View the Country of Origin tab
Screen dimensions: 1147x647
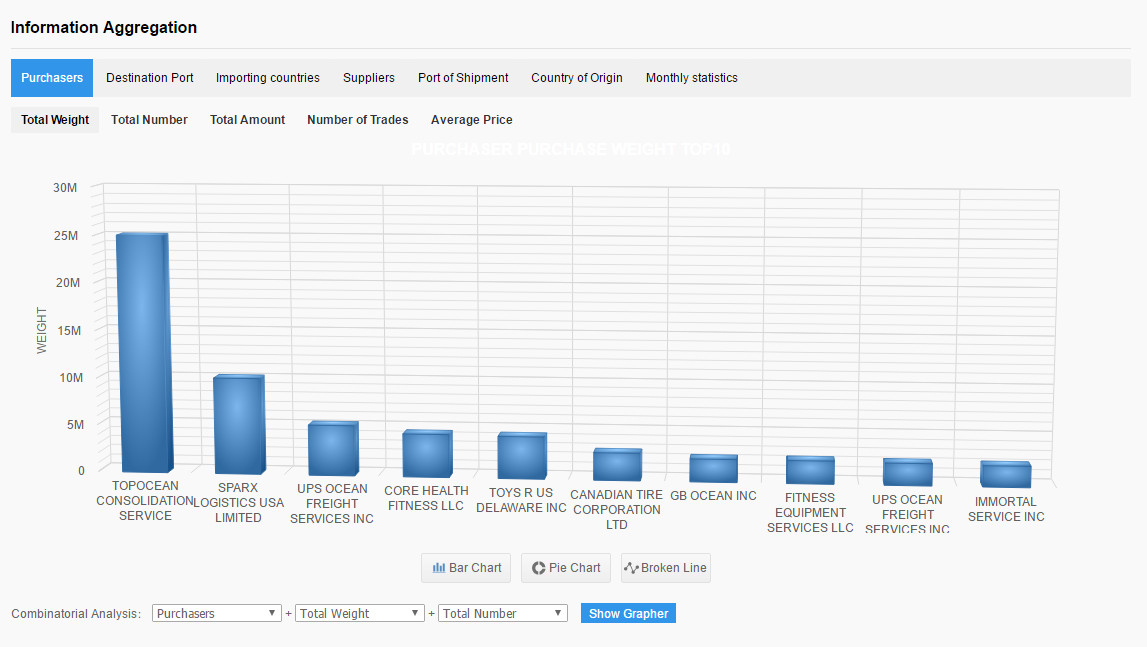coord(576,78)
